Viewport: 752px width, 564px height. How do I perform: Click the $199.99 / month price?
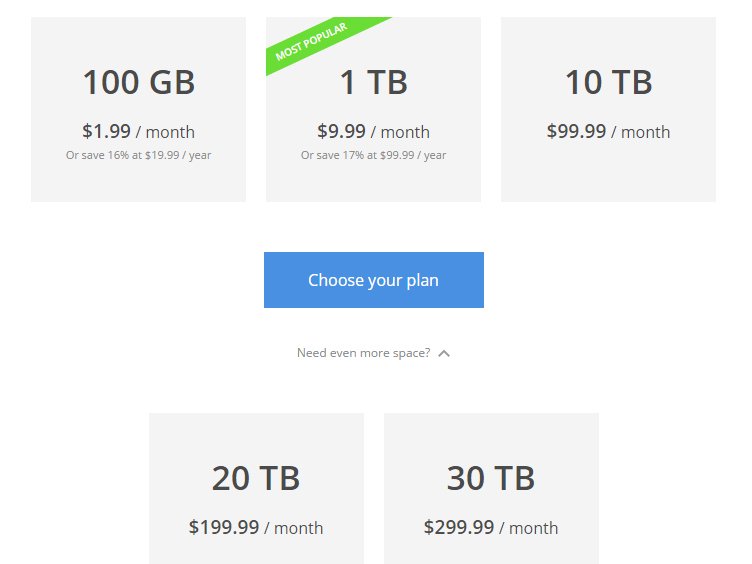255,527
